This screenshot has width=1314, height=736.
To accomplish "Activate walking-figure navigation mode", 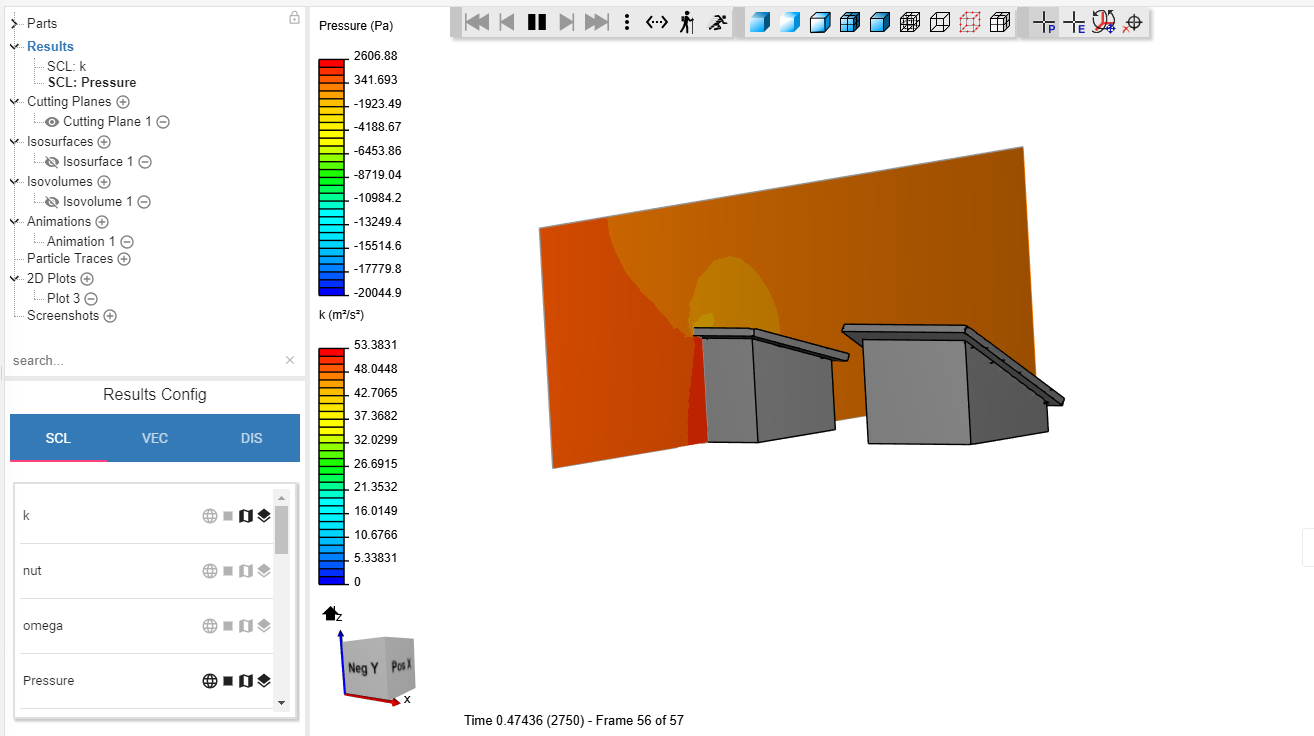I will coord(686,22).
